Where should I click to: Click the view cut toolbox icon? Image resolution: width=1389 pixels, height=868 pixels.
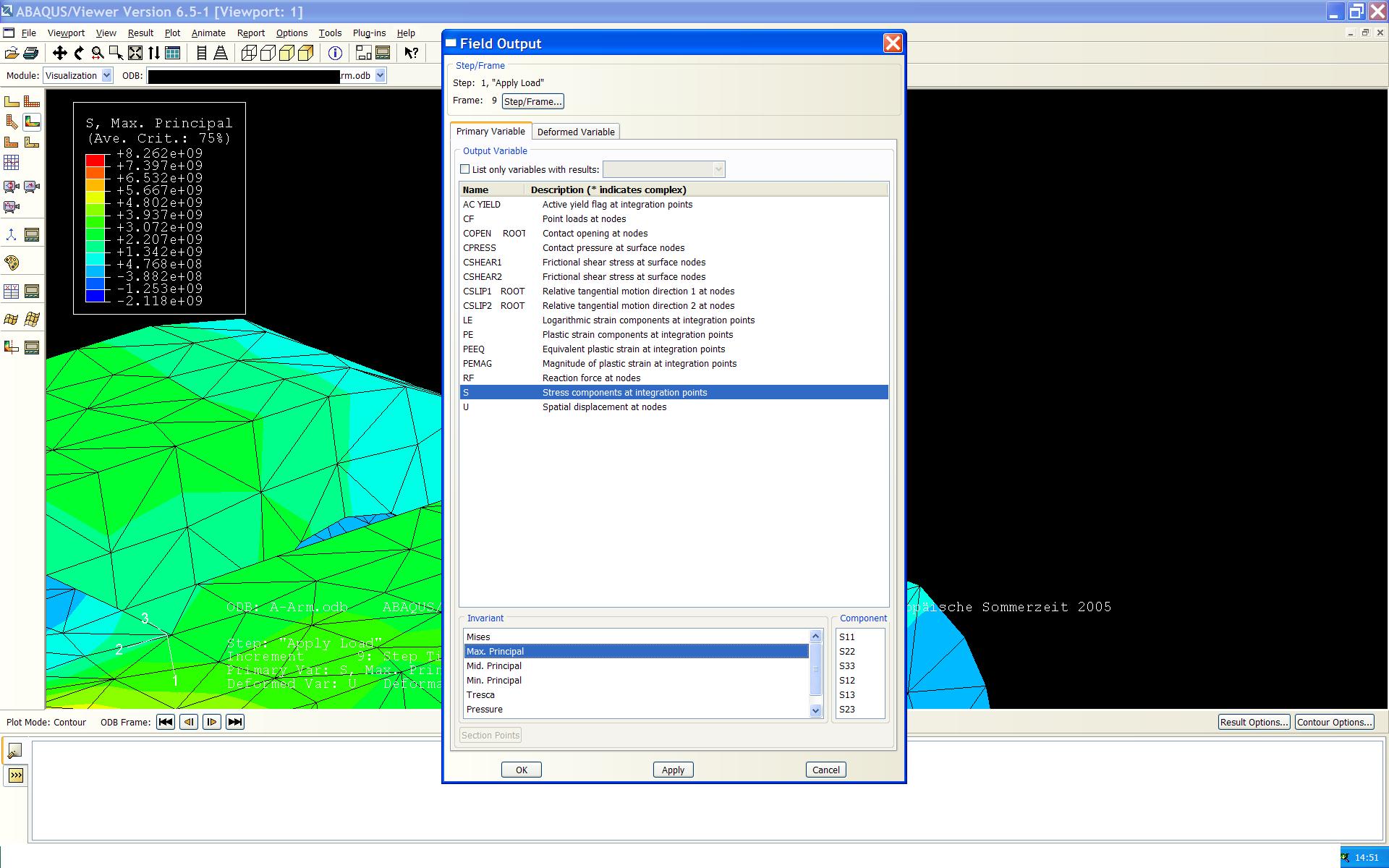tap(12, 347)
